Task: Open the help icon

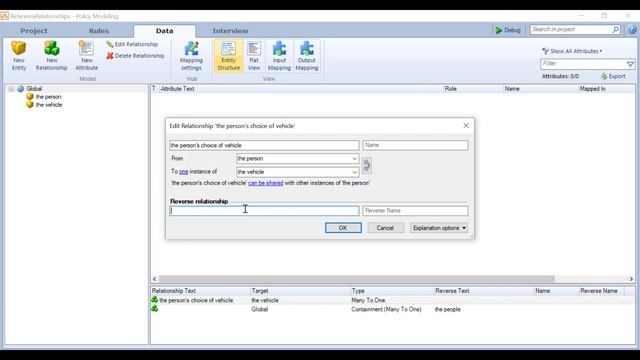Action: coord(632,30)
